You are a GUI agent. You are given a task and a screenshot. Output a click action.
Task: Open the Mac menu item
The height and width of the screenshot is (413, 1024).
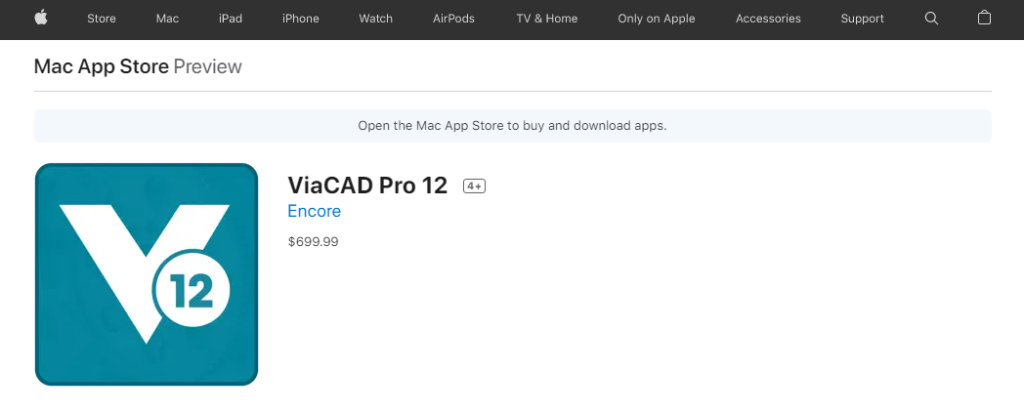coord(167,18)
